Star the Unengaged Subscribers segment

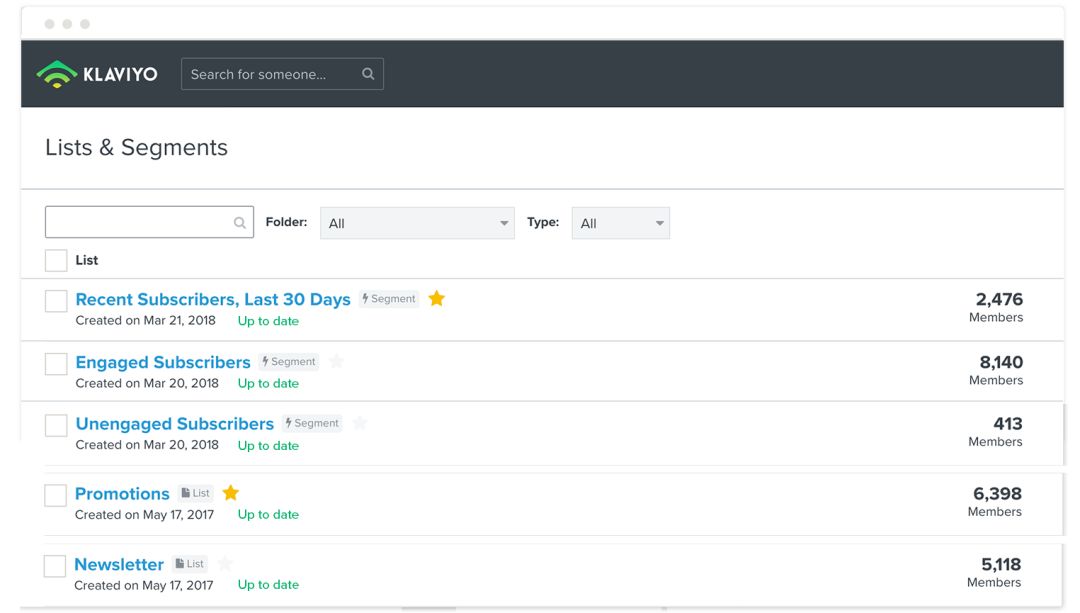click(360, 423)
